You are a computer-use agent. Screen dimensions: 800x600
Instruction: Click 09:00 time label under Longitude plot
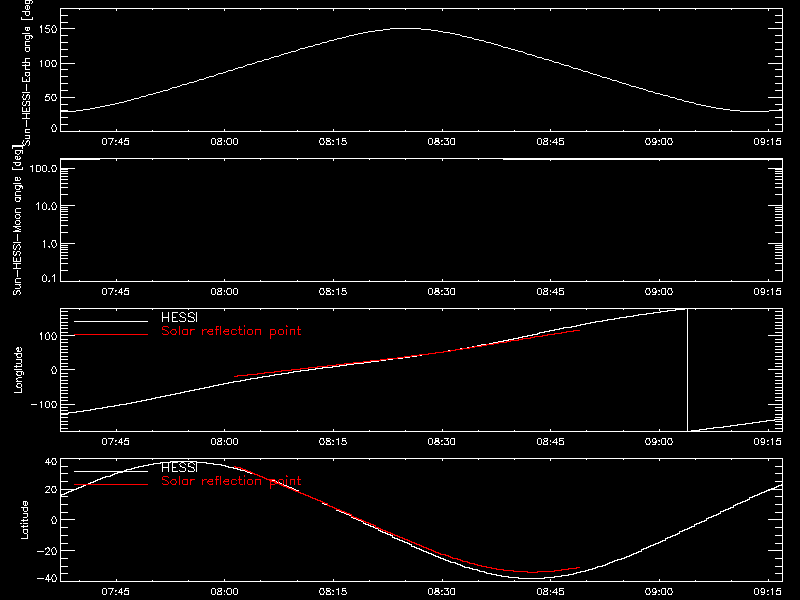pos(659,442)
